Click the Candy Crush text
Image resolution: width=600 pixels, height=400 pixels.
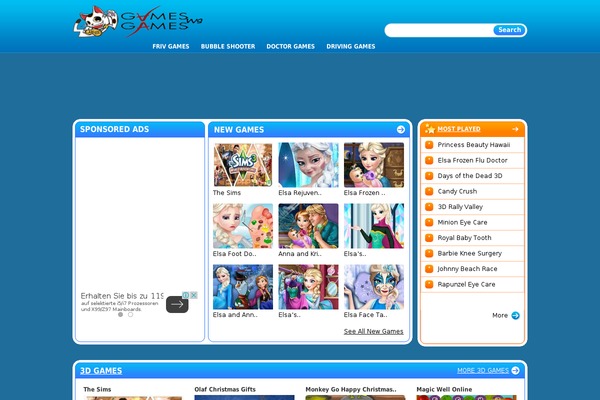(457, 191)
